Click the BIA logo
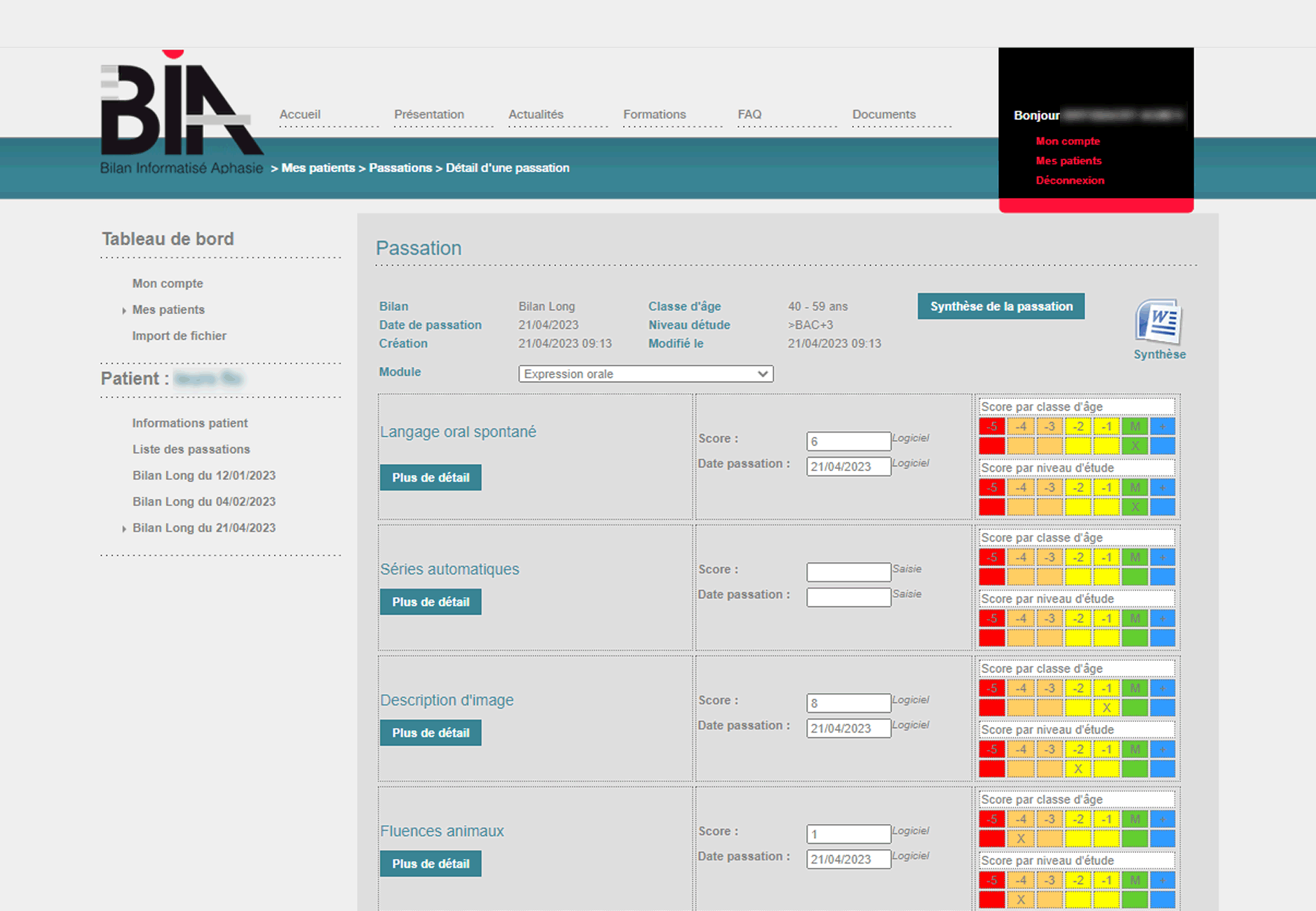This screenshot has height=911, width=1316. (181, 113)
